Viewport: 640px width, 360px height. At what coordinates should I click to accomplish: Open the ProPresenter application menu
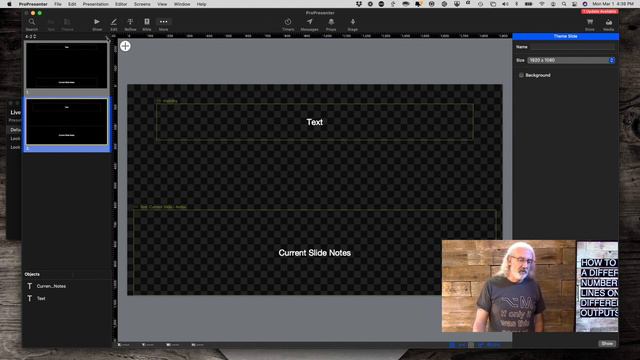[x=33, y=4]
